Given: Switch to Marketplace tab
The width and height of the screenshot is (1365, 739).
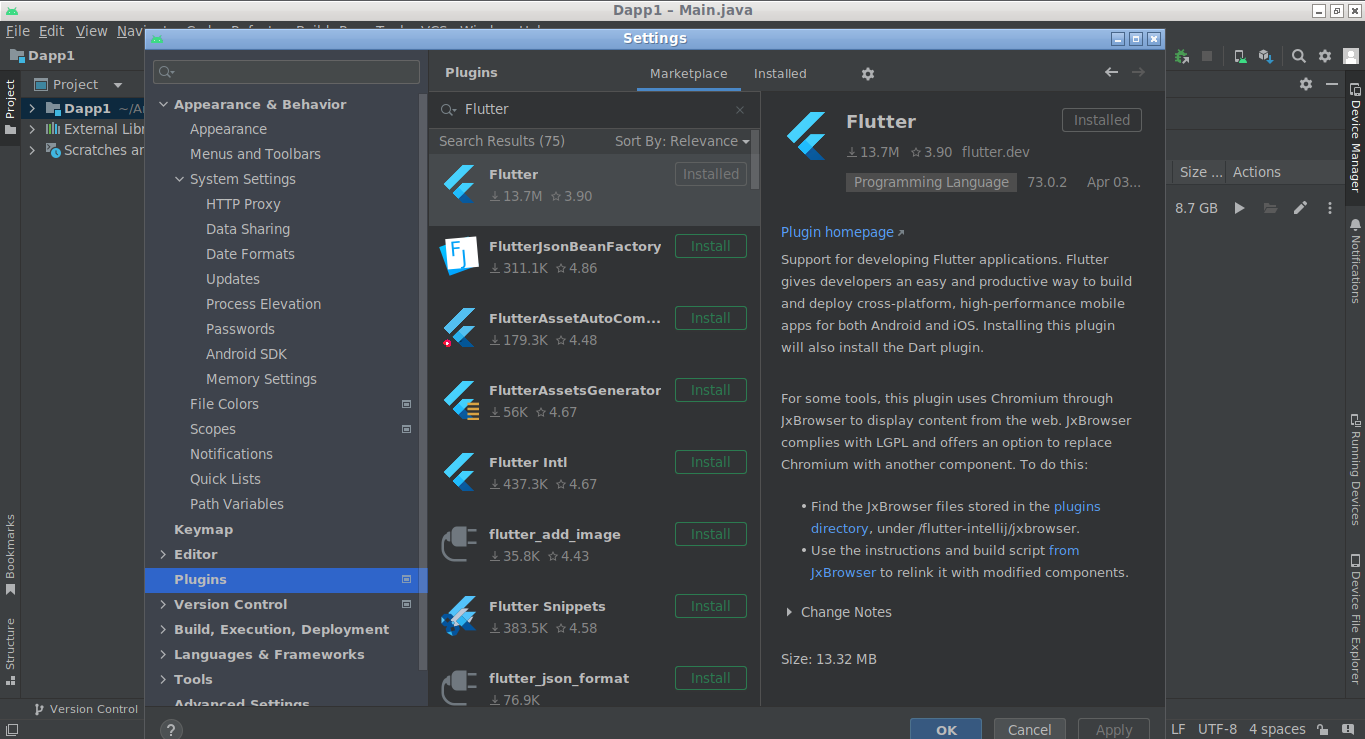Looking at the screenshot, I should click(x=688, y=74).
